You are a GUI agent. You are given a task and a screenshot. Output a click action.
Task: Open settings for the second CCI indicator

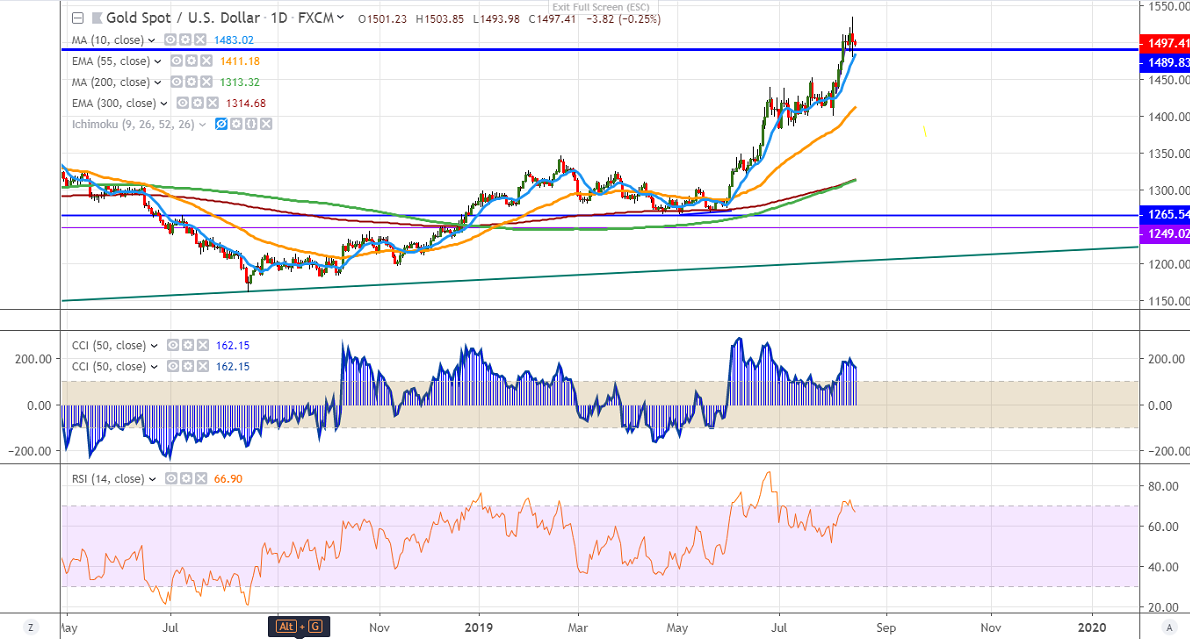187,367
